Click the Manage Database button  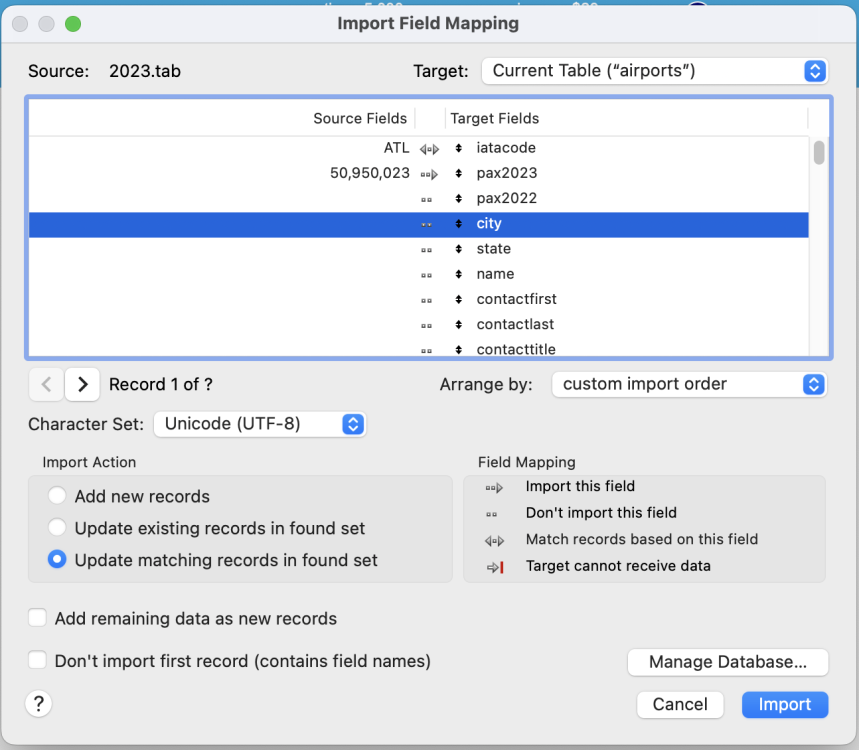728,662
